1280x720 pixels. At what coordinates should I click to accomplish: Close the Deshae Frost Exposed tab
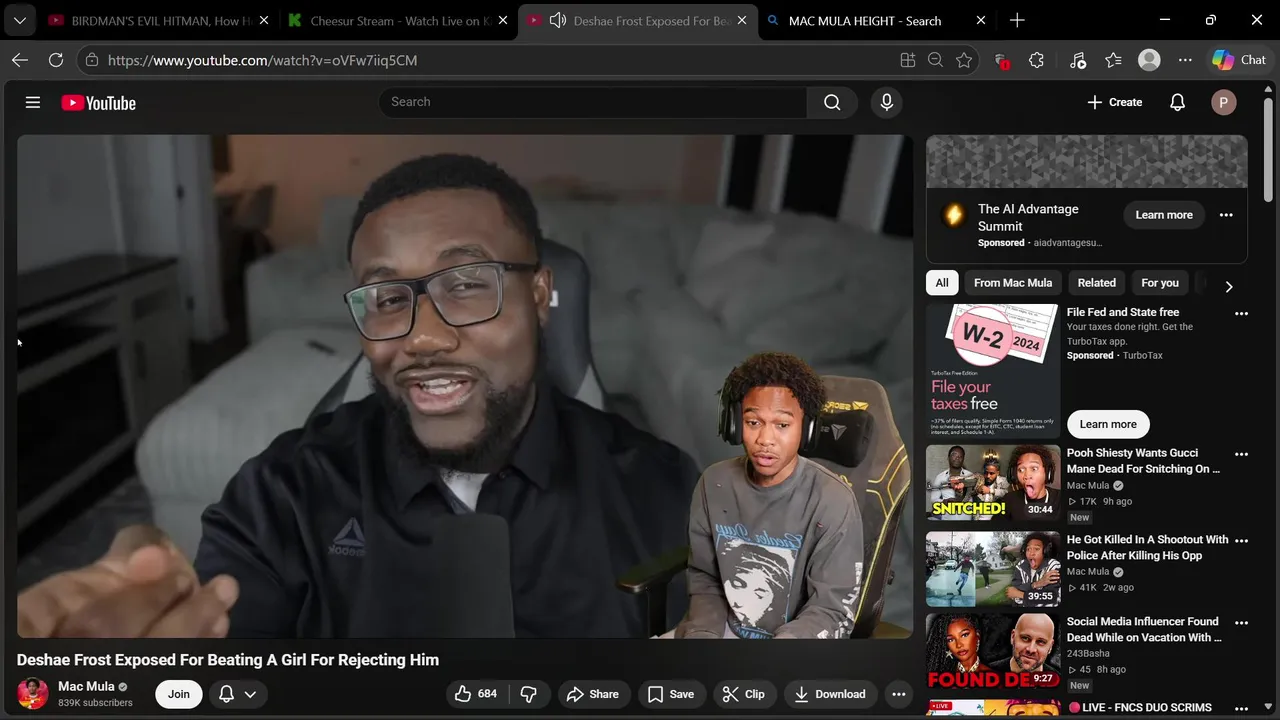(x=742, y=20)
